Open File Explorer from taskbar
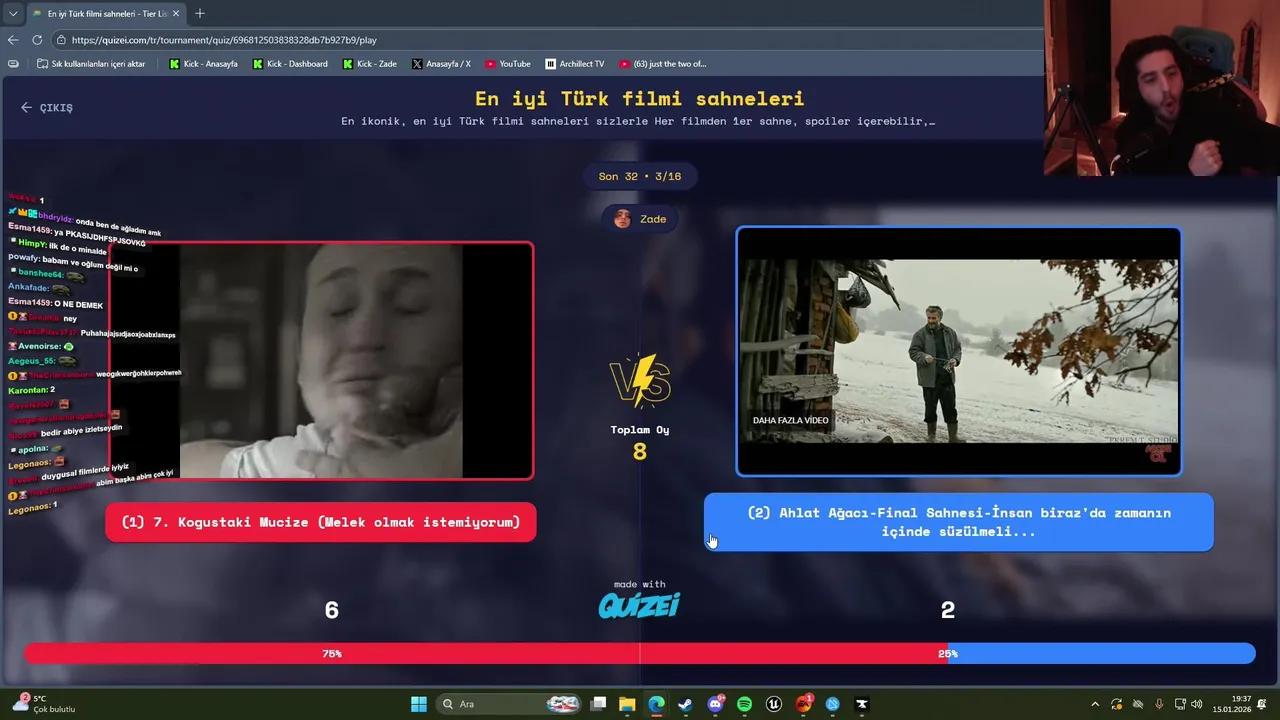This screenshot has height=720, width=1280. (x=627, y=704)
